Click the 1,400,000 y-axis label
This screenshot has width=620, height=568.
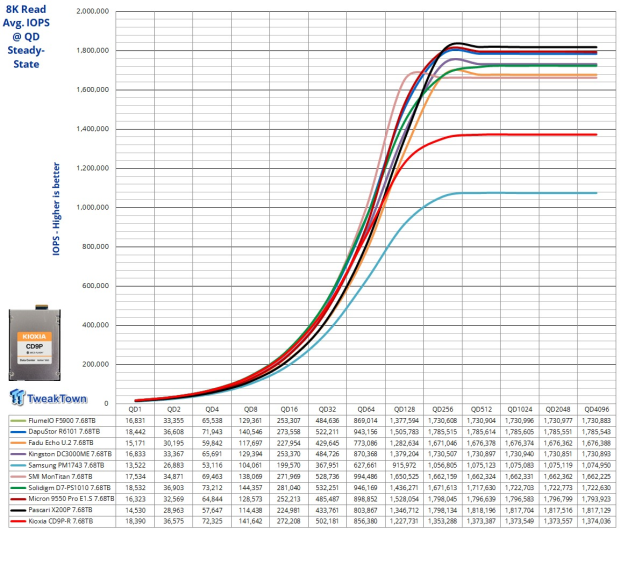(93, 129)
